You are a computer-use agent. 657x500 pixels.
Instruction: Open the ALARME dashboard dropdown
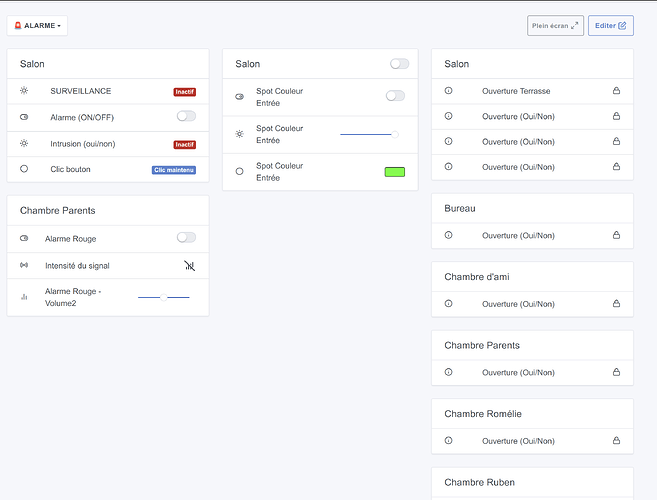[37, 25]
